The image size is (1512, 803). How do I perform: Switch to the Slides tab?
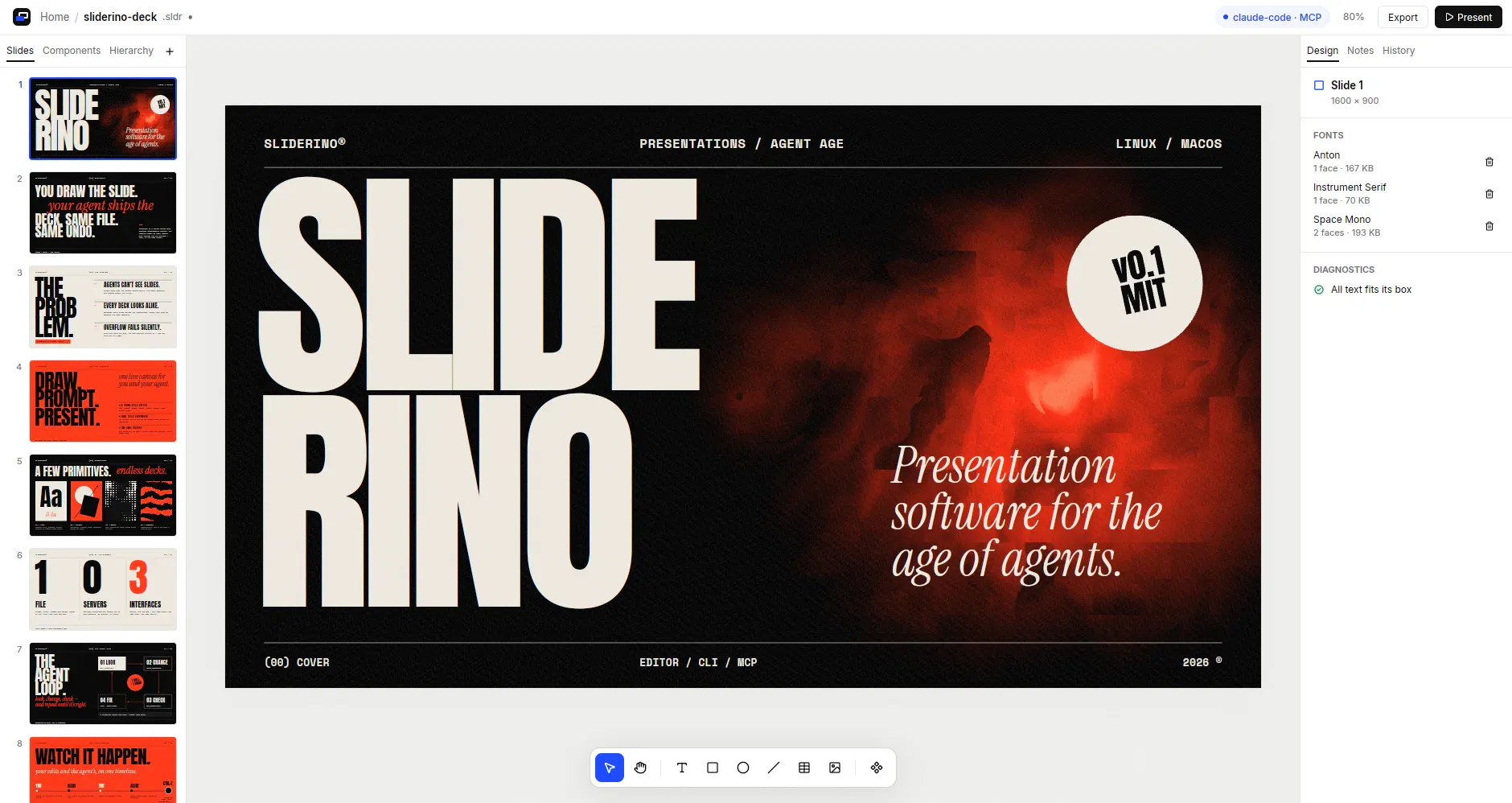[20, 51]
